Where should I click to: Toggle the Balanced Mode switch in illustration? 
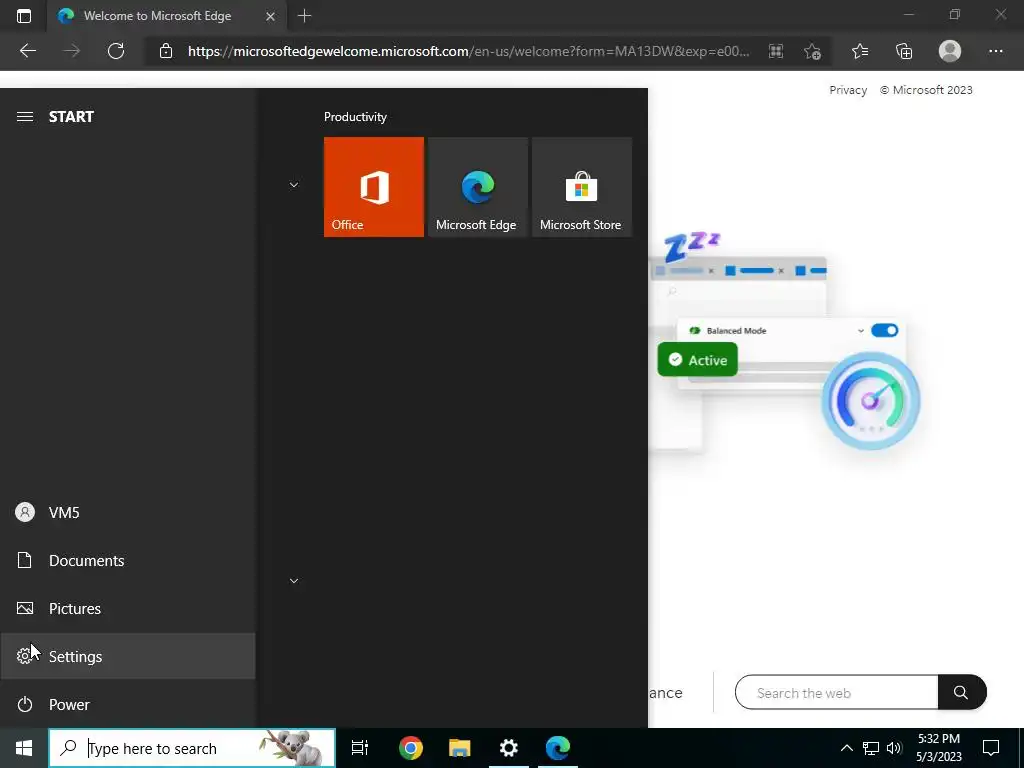[885, 330]
